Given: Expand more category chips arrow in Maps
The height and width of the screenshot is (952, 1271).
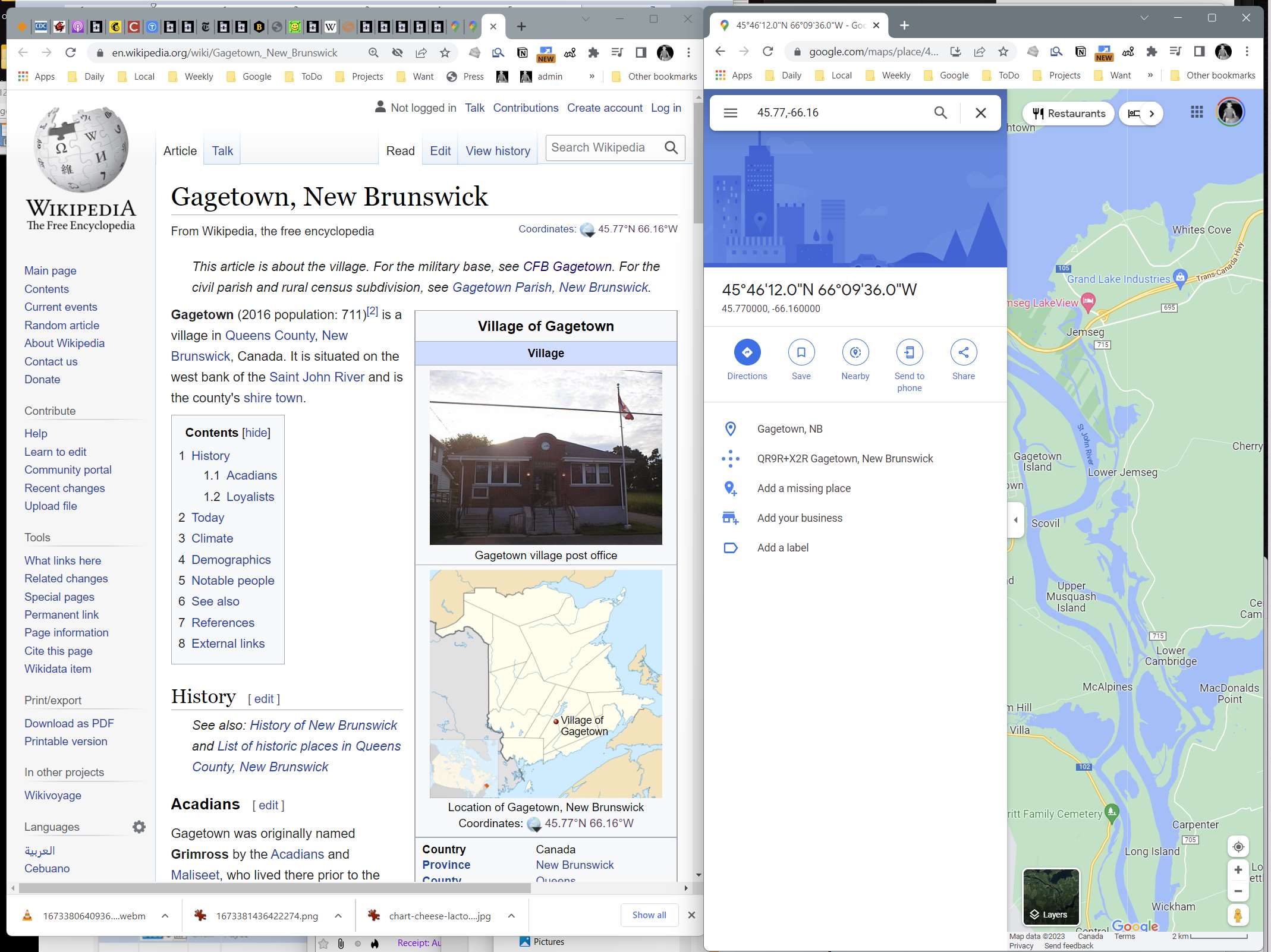Looking at the screenshot, I should point(1152,114).
